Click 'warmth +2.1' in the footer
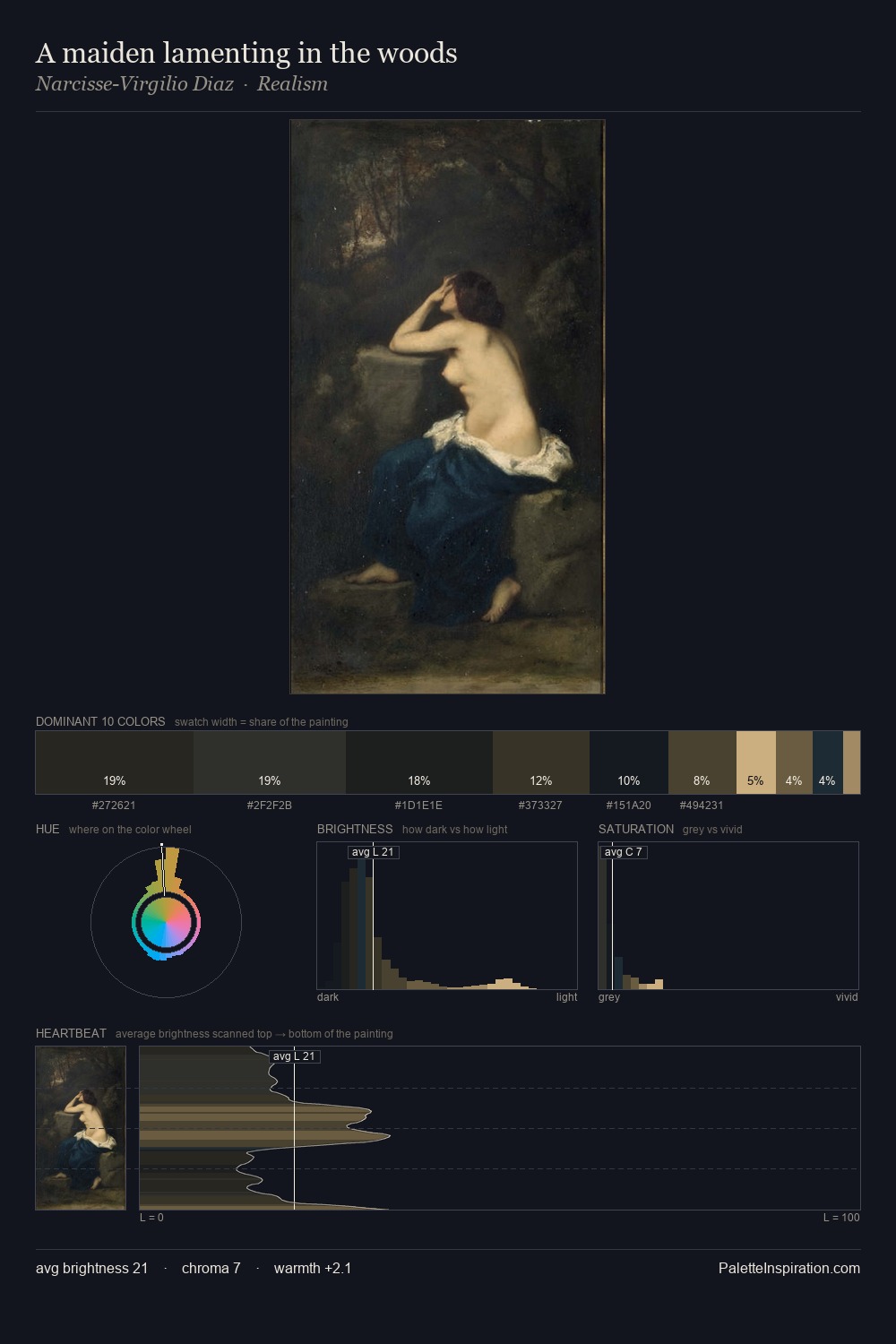 tap(313, 1268)
